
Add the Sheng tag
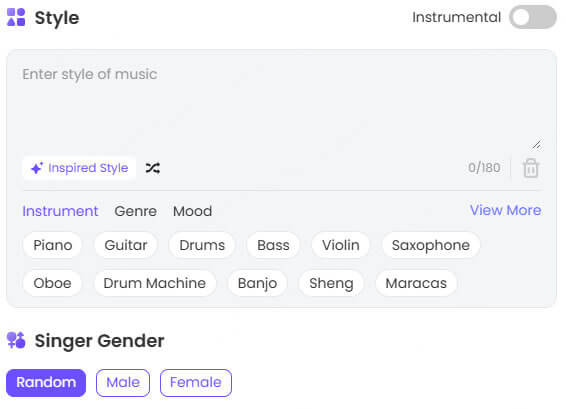pyautogui.click(x=331, y=283)
